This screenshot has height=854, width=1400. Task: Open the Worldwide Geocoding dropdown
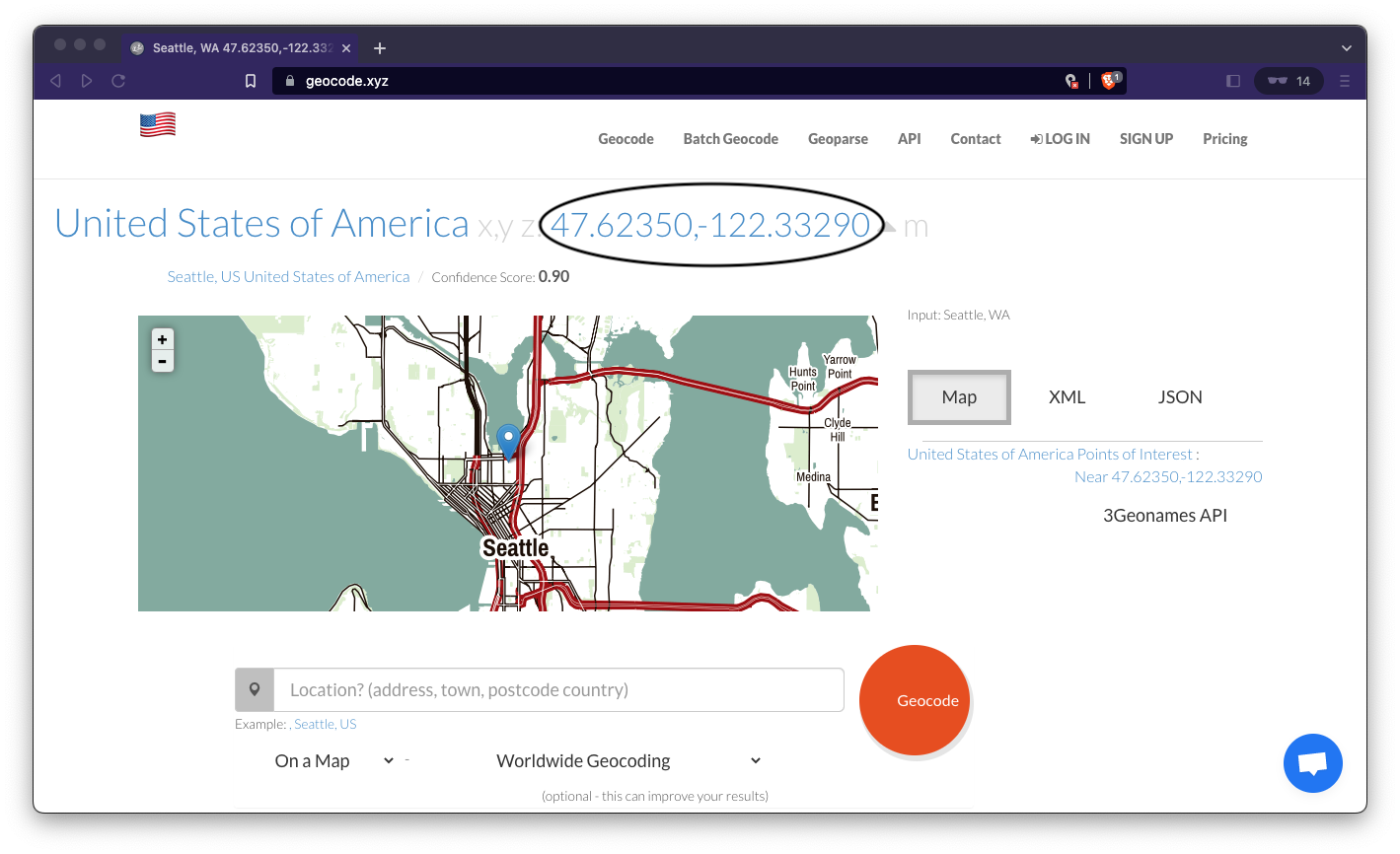click(x=628, y=760)
